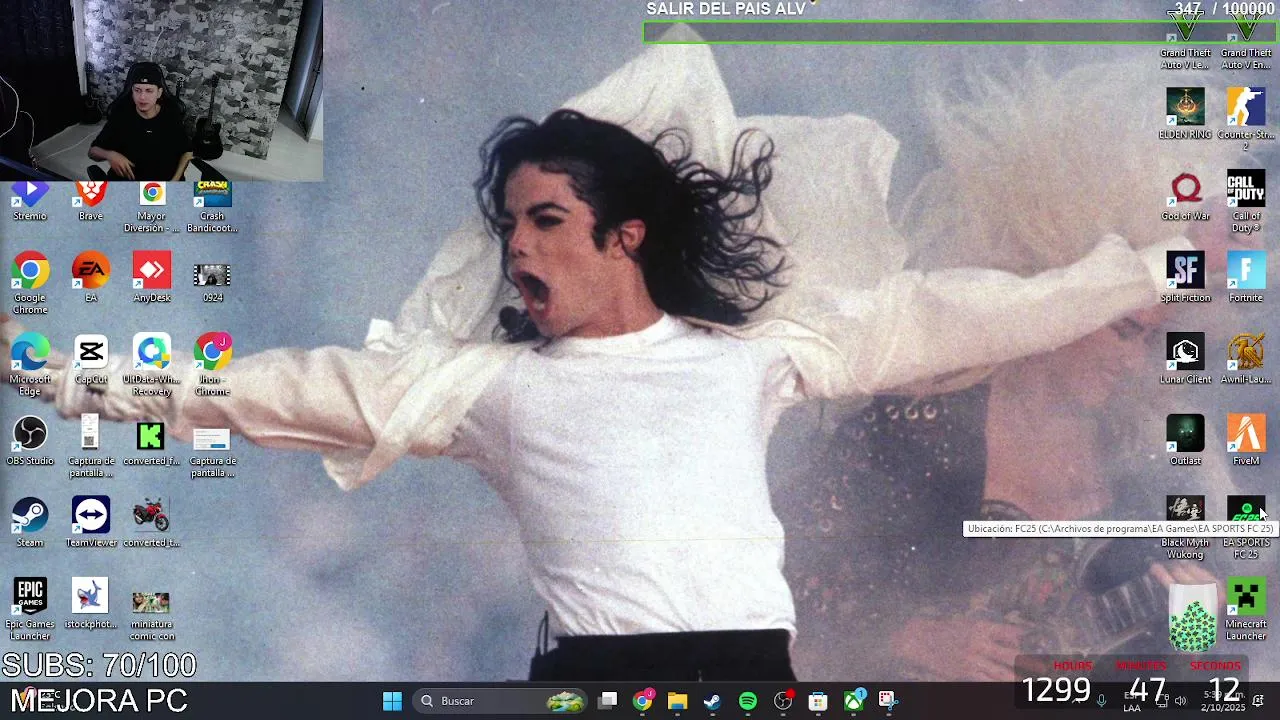Select the CapCut desktop shortcut
This screenshot has height=720, width=1280.
pyautogui.click(x=91, y=360)
